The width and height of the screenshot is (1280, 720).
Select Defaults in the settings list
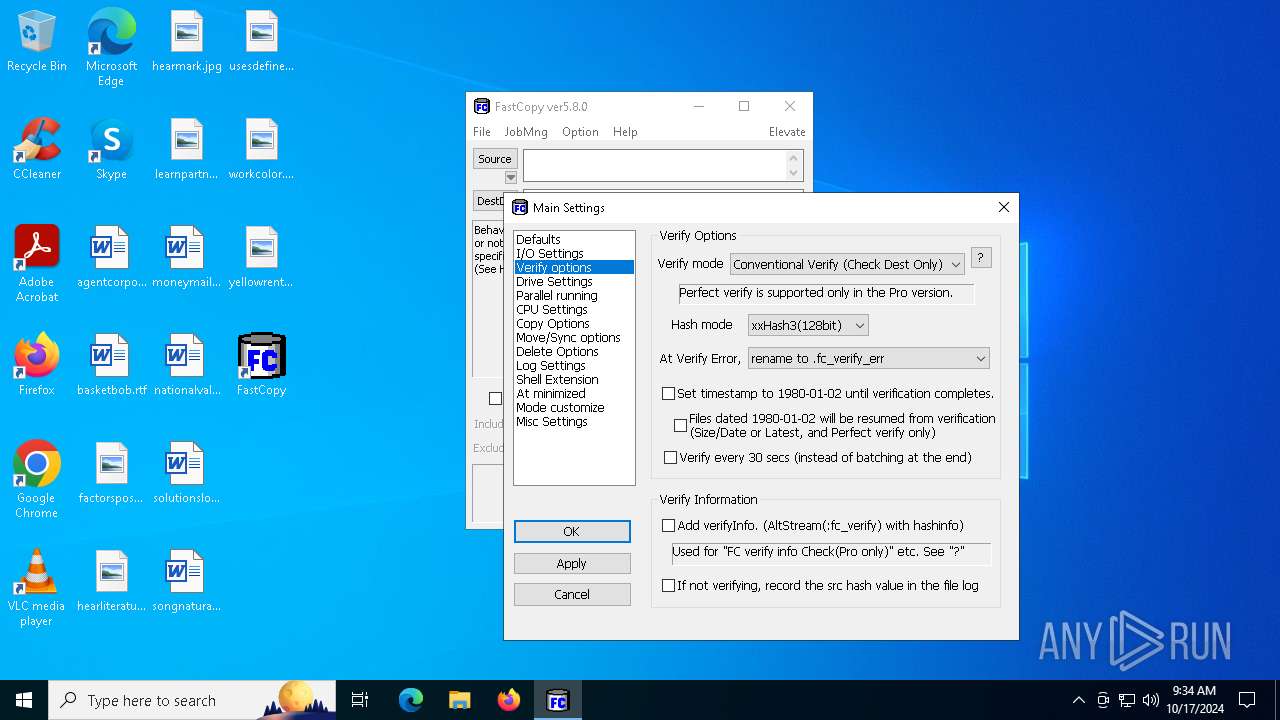[x=574, y=240]
